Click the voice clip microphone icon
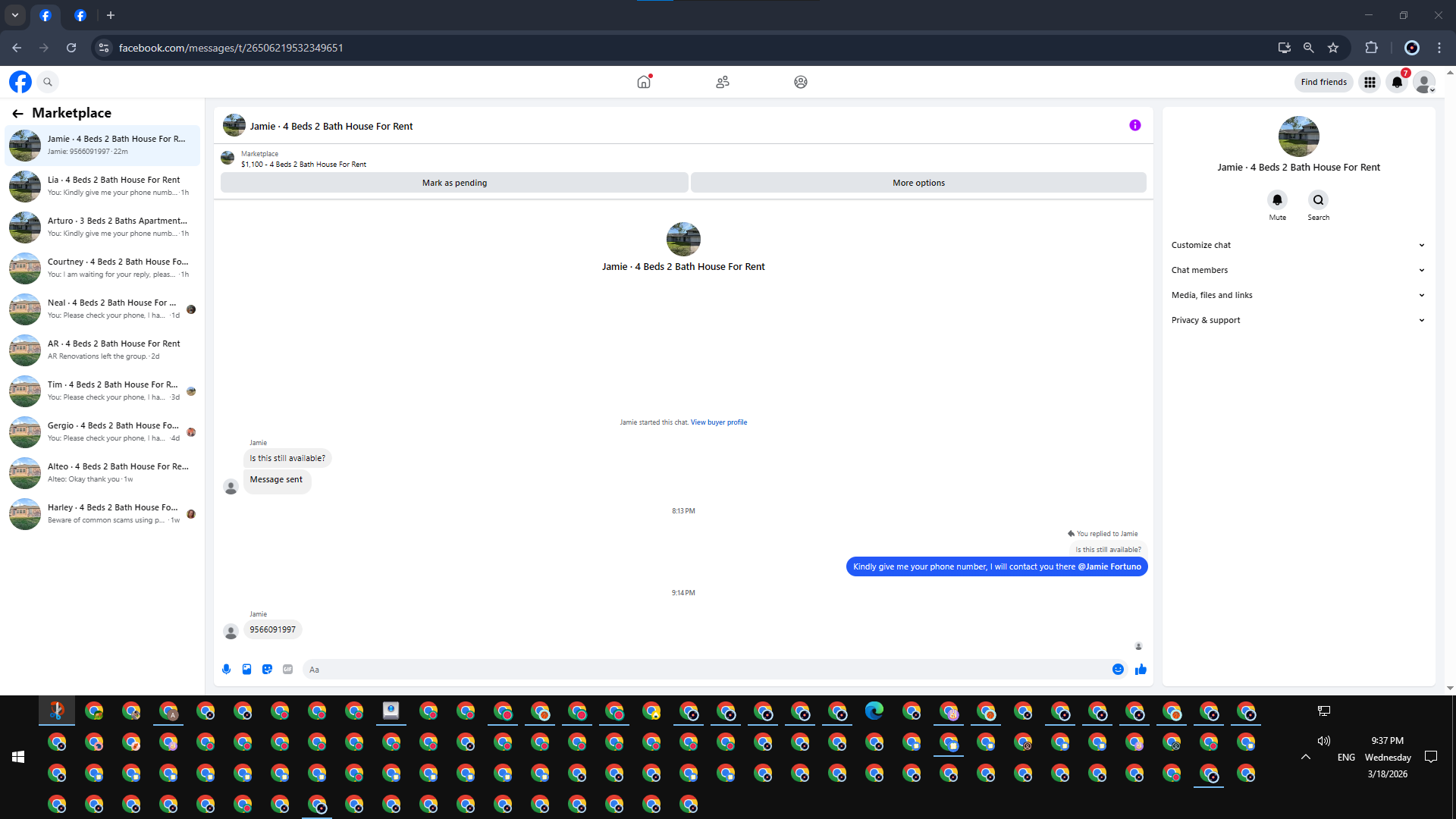 (226, 669)
